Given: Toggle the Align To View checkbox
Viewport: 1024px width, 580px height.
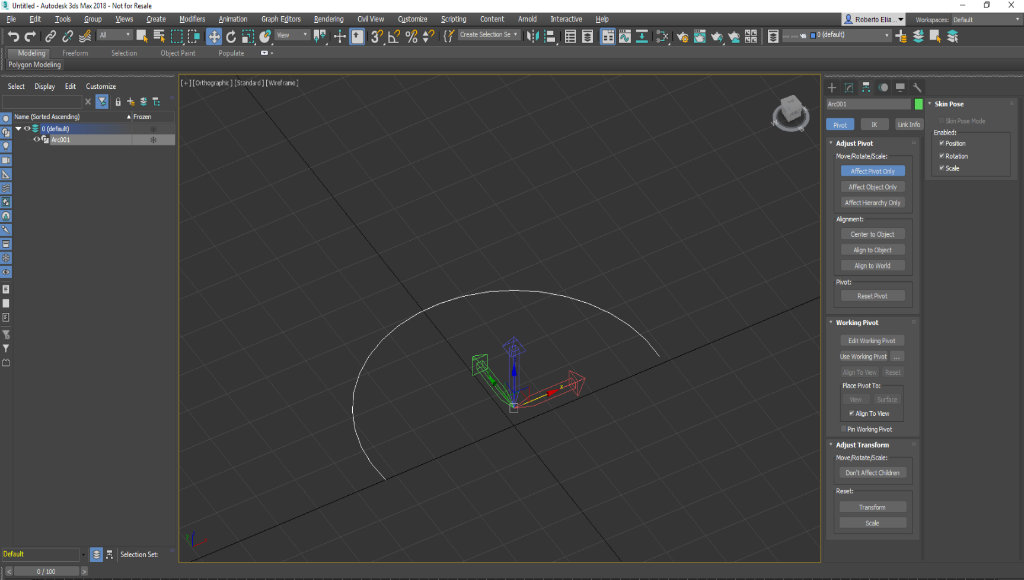Looking at the screenshot, I should click(852, 413).
